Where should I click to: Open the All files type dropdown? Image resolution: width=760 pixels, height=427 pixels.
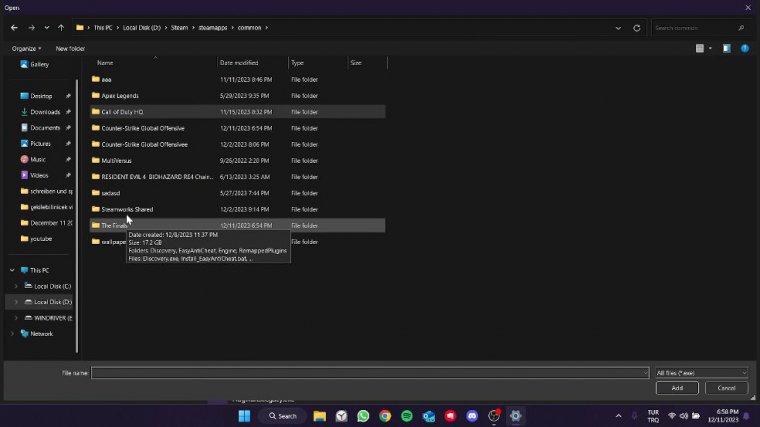pyautogui.click(x=700, y=372)
